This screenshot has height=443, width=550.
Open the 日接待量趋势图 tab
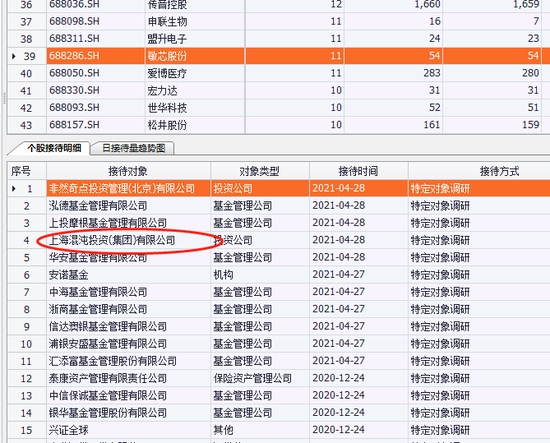[134, 148]
